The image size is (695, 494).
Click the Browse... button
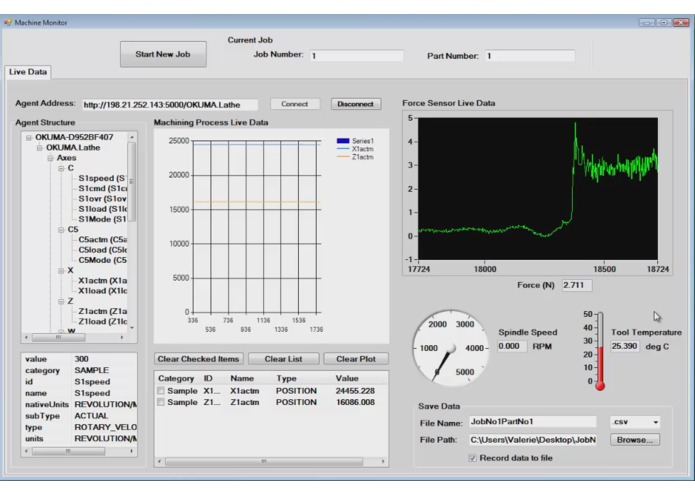(x=635, y=440)
